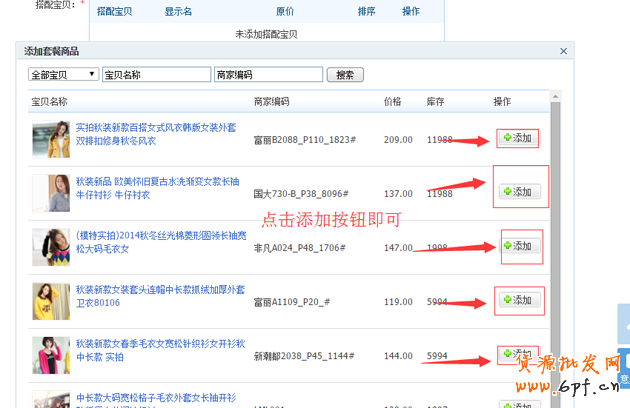Open the 全部宝贝 category dropdown

pos(64,75)
